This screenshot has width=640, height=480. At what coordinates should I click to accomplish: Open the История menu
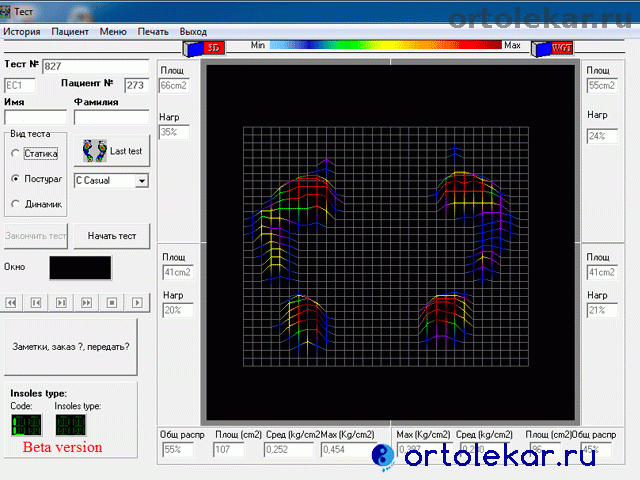21,32
